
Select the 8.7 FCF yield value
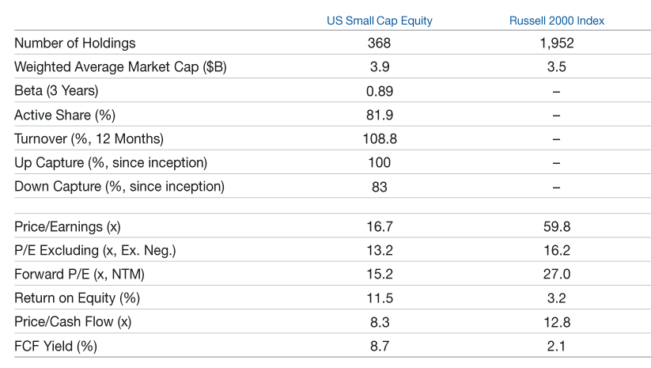pos(379,346)
